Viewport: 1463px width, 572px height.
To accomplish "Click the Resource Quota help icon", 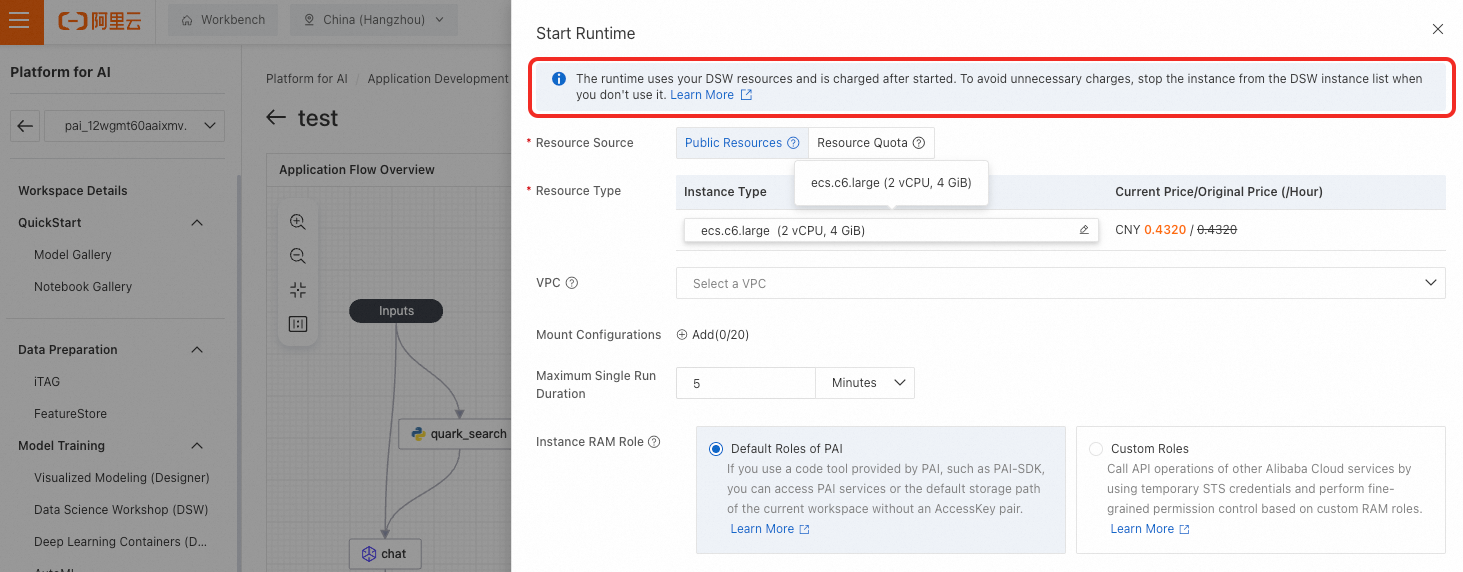I will pos(919,143).
